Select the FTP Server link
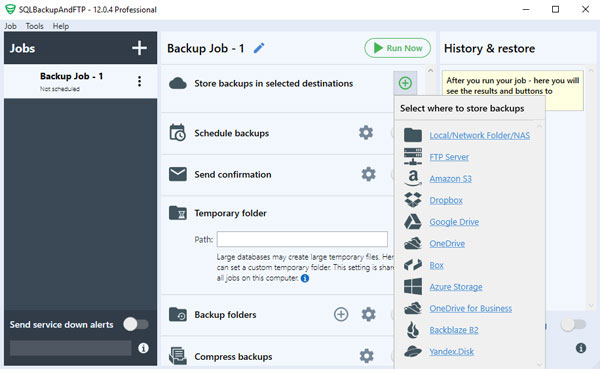 (449, 157)
